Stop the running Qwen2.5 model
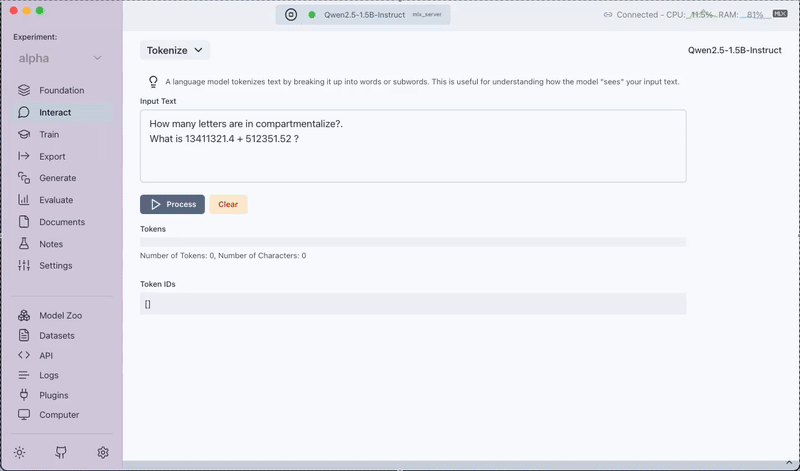The height and width of the screenshot is (471, 800). coord(290,15)
